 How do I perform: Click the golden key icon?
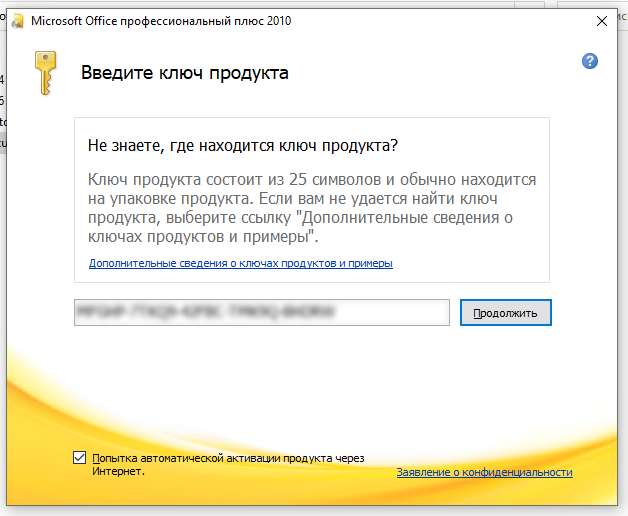point(45,73)
